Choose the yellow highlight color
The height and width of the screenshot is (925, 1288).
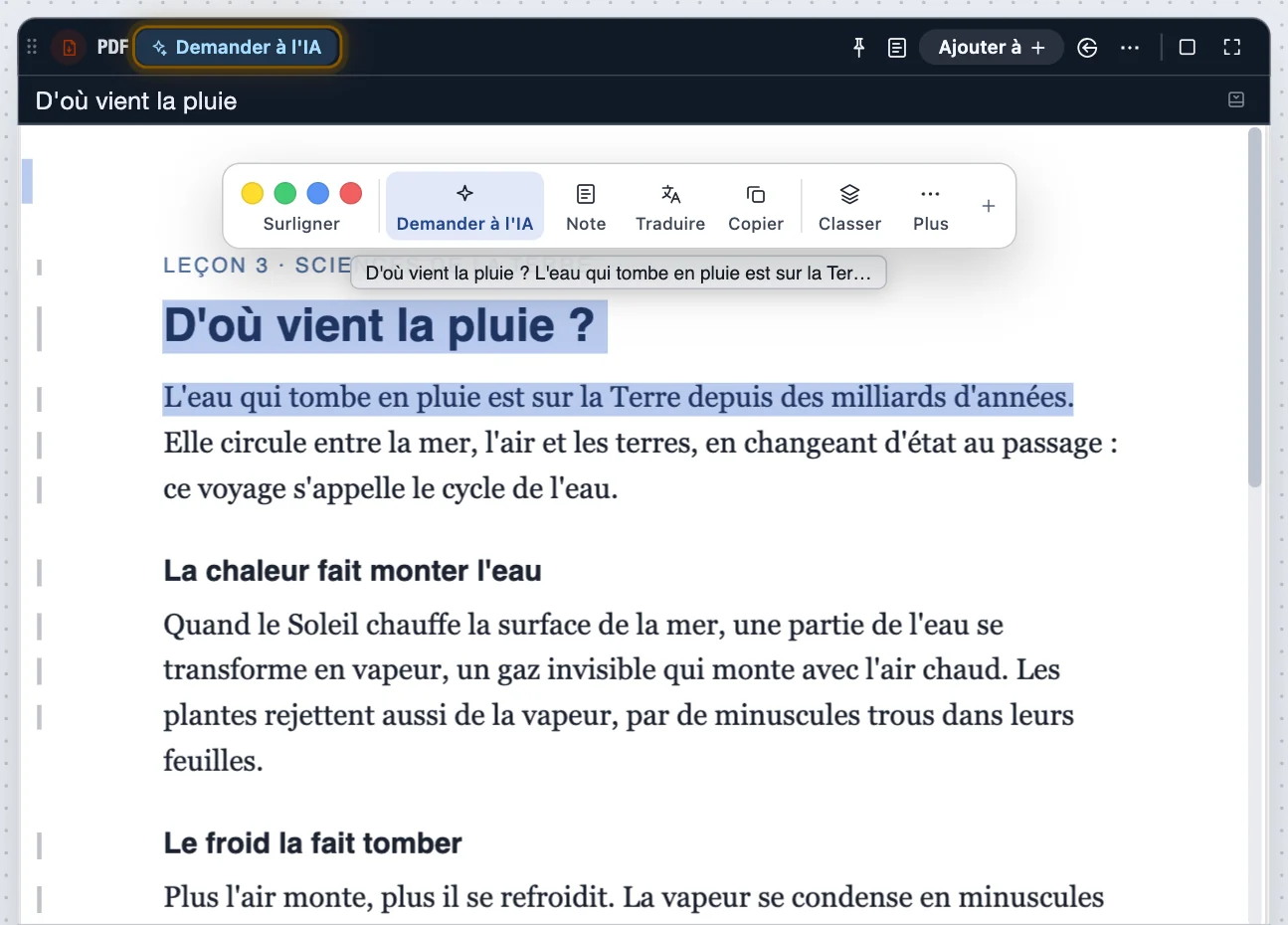[253, 193]
